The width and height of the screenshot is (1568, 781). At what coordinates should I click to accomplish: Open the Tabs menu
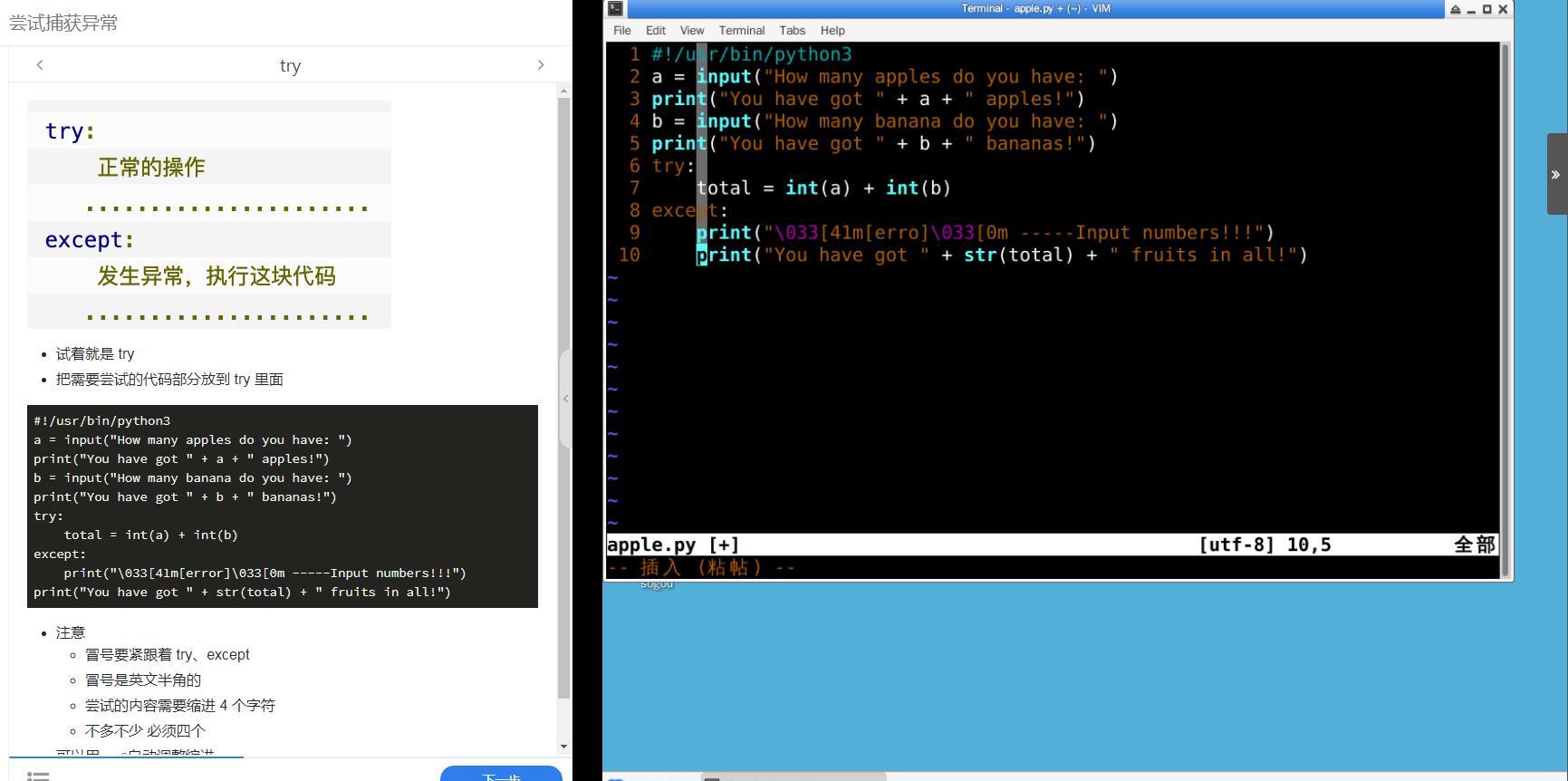tap(792, 30)
